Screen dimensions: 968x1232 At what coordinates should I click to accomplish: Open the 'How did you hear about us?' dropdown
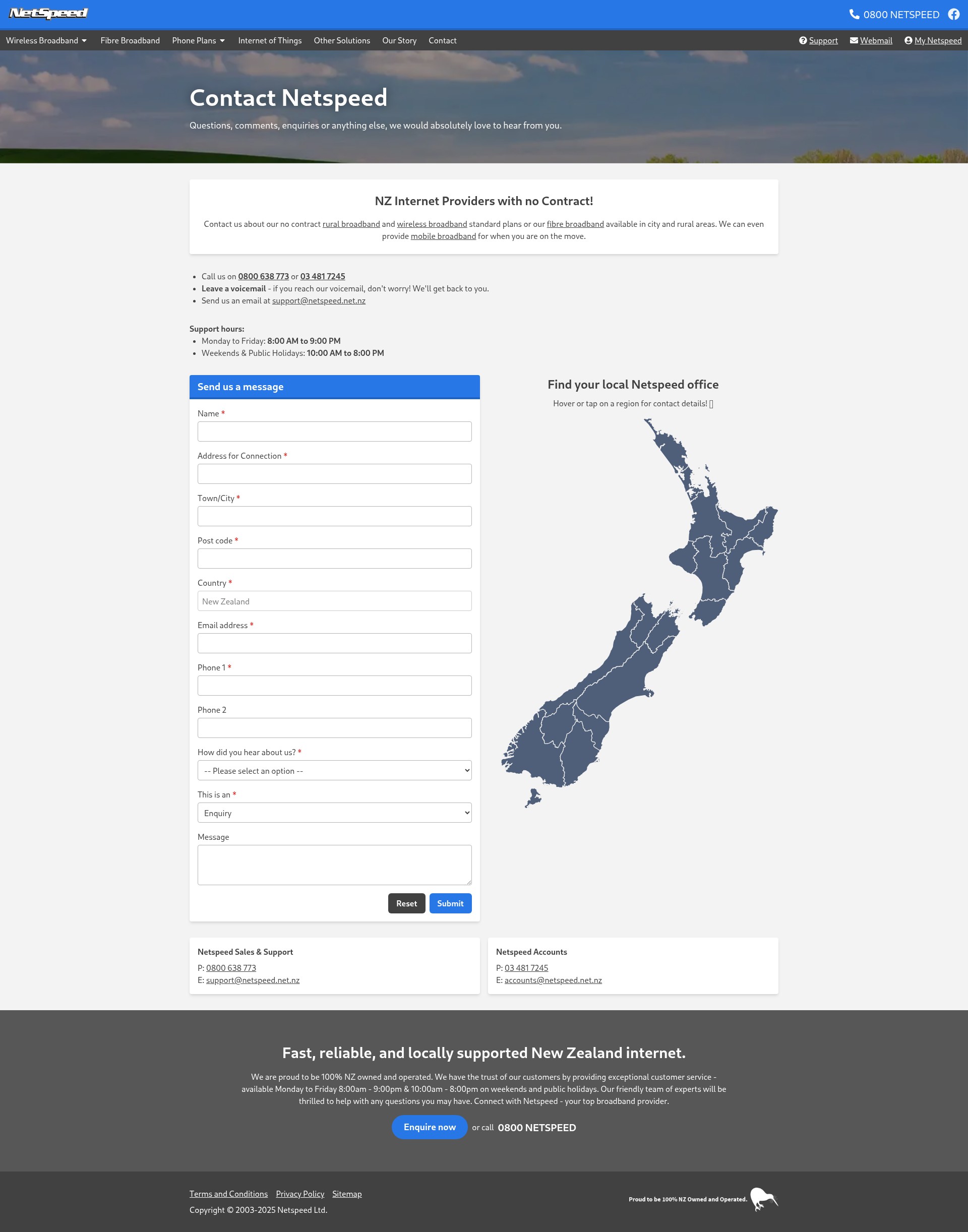tap(334, 770)
